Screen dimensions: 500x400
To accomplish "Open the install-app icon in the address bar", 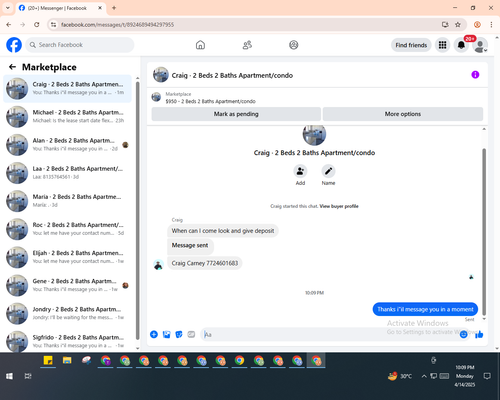I will point(445,25).
